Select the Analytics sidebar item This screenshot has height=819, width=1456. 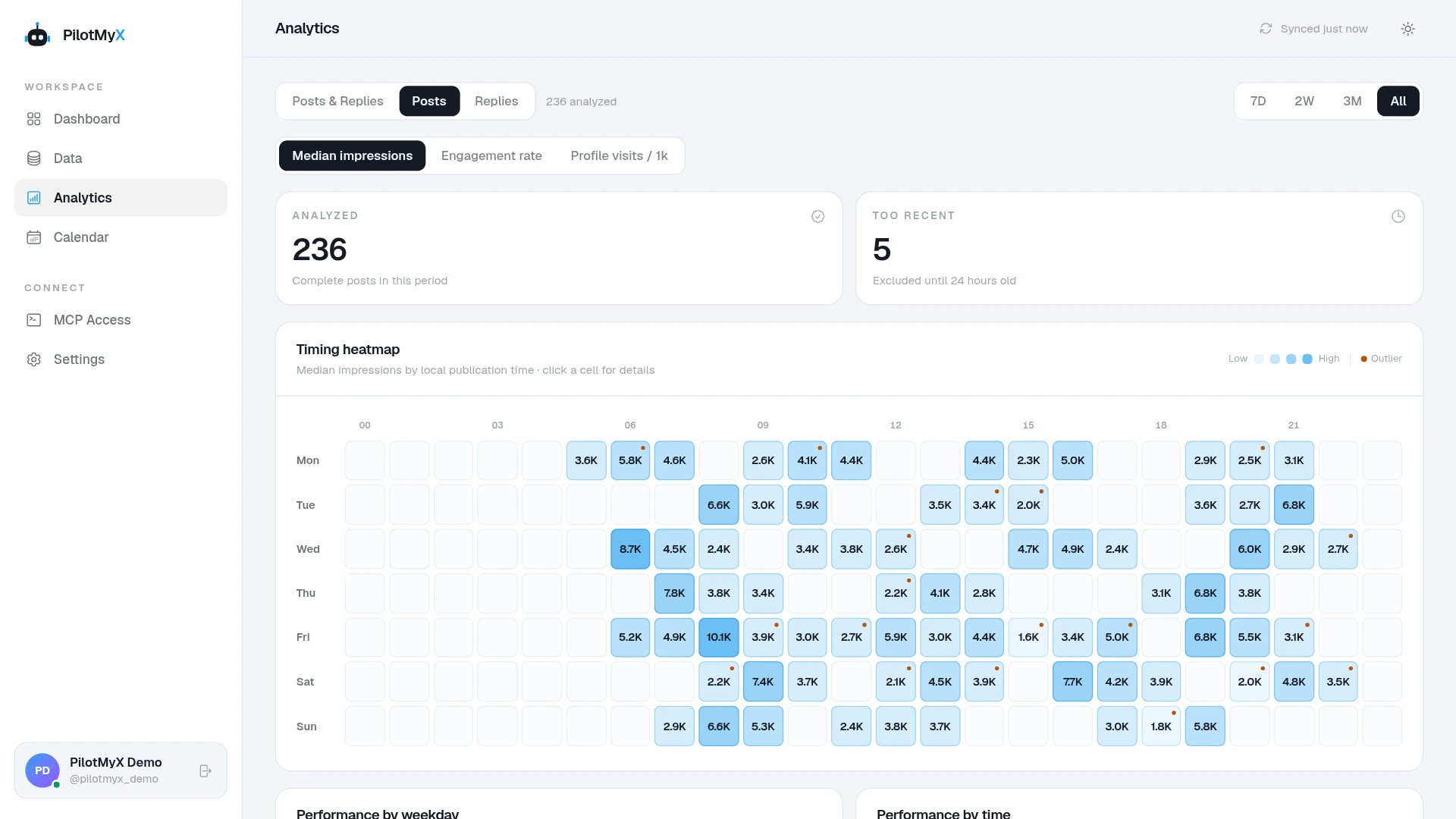(x=121, y=198)
